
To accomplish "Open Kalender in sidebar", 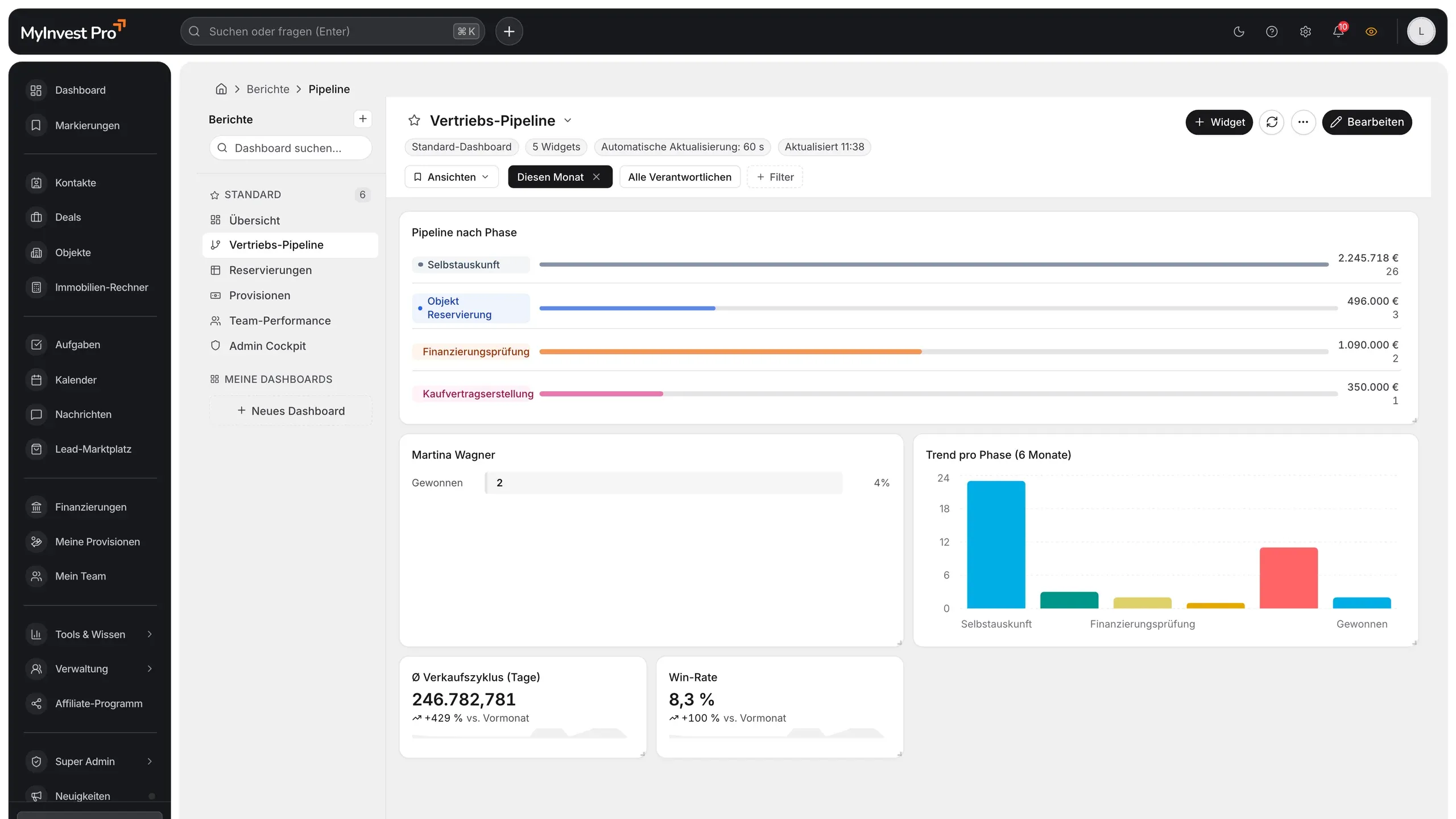I will (90, 380).
